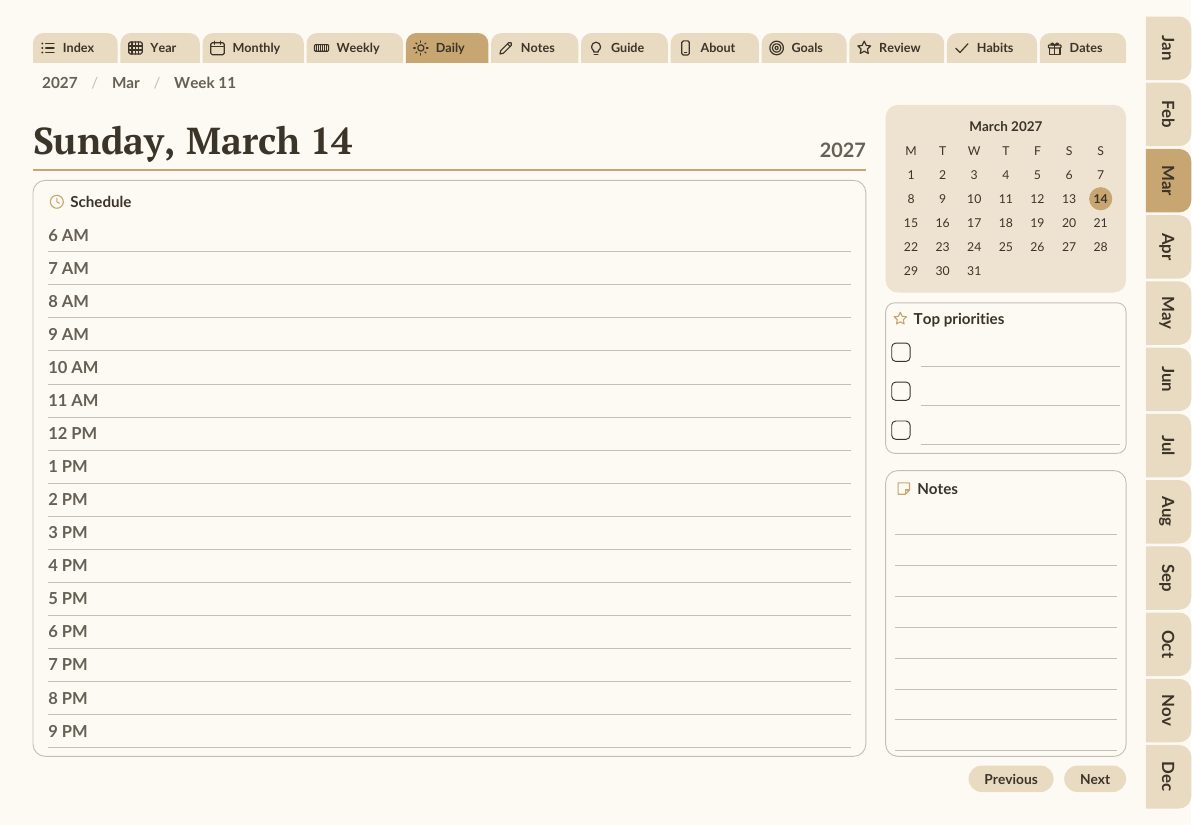Check the second Top priorities checkbox

pyautogui.click(x=901, y=391)
